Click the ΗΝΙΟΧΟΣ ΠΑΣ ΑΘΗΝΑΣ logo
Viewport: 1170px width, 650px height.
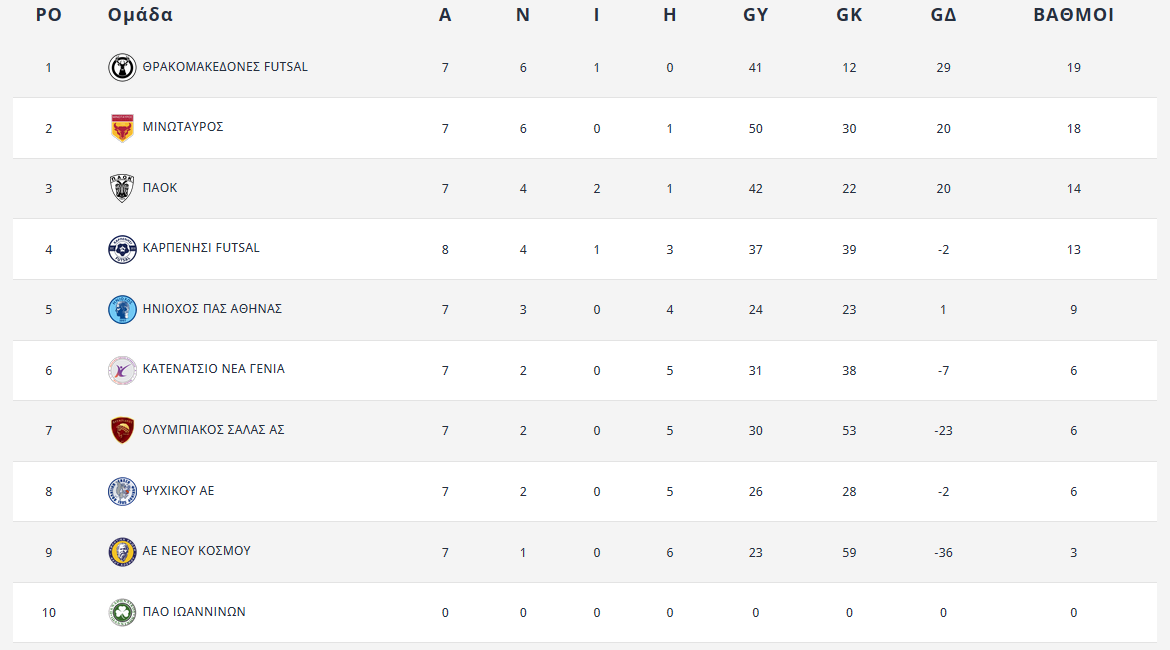[122, 310]
